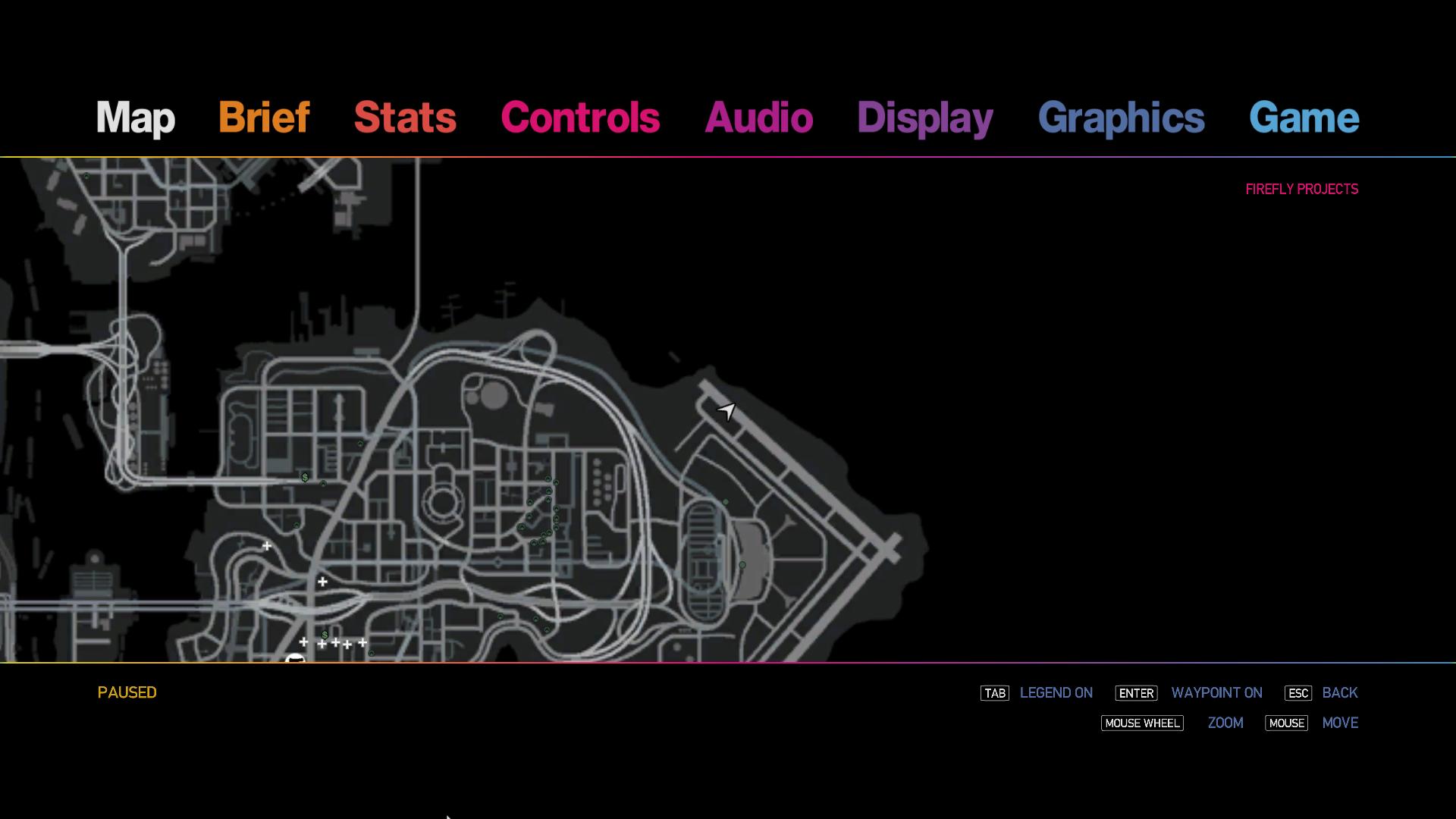Select the Game tab
Image resolution: width=1456 pixels, height=819 pixels.
[x=1304, y=118]
